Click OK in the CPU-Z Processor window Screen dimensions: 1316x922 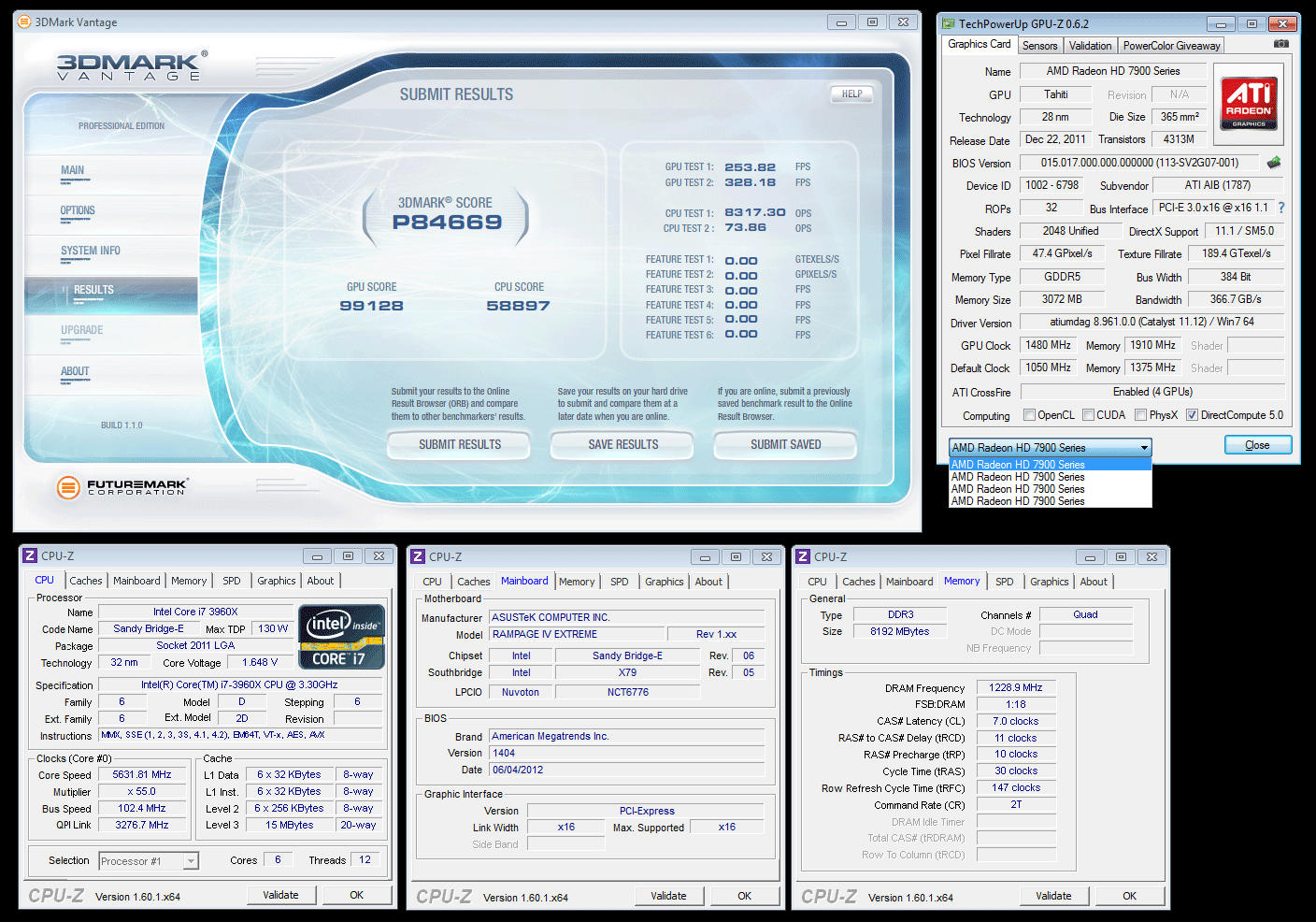[x=357, y=895]
